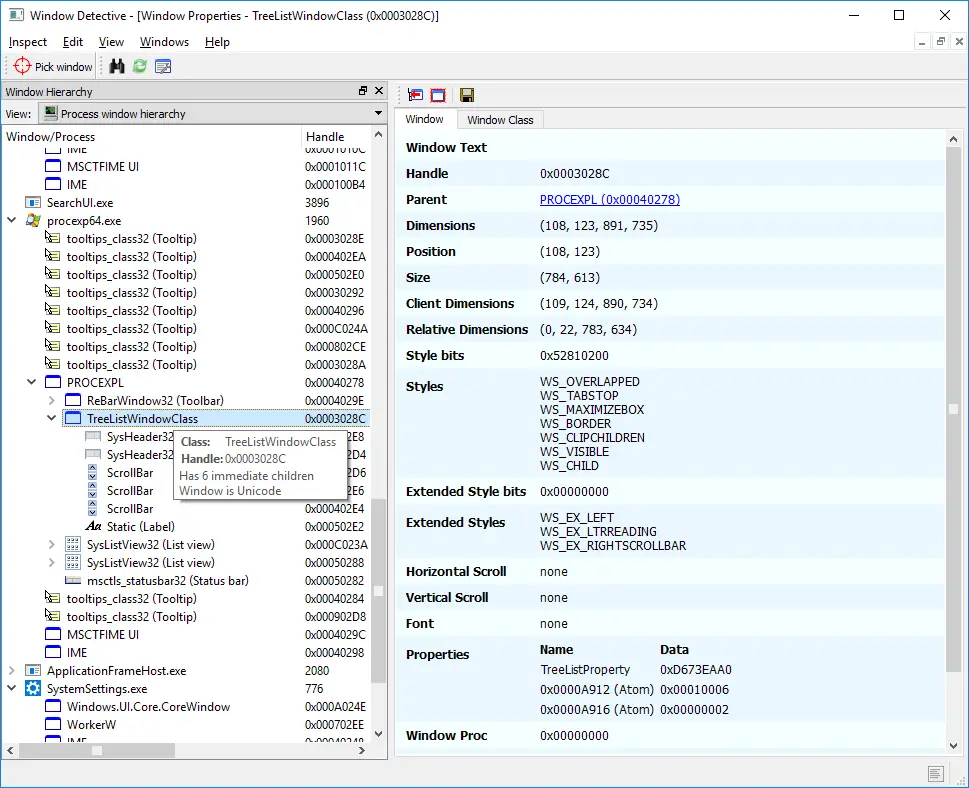
Task: Click locate-in-hierarchy icon with red arrow
Action: 416,95
